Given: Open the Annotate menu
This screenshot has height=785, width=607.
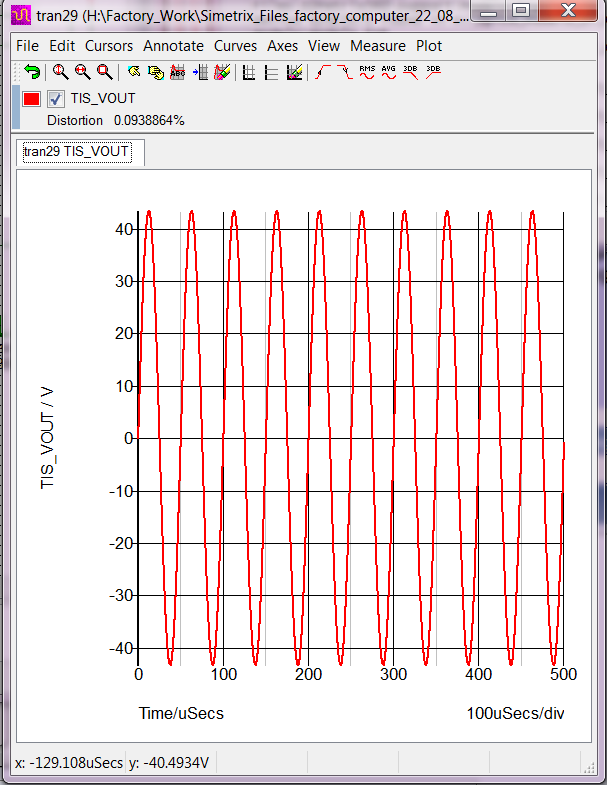Looking at the screenshot, I should pyautogui.click(x=173, y=46).
